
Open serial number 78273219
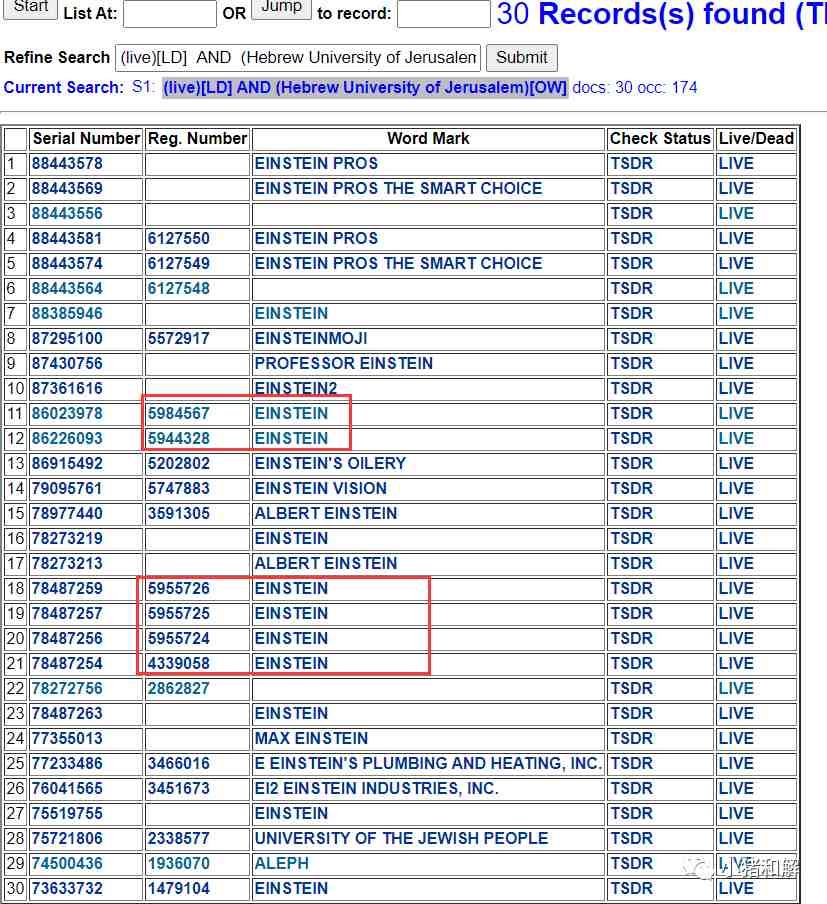pyautogui.click(x=67, y=538)
